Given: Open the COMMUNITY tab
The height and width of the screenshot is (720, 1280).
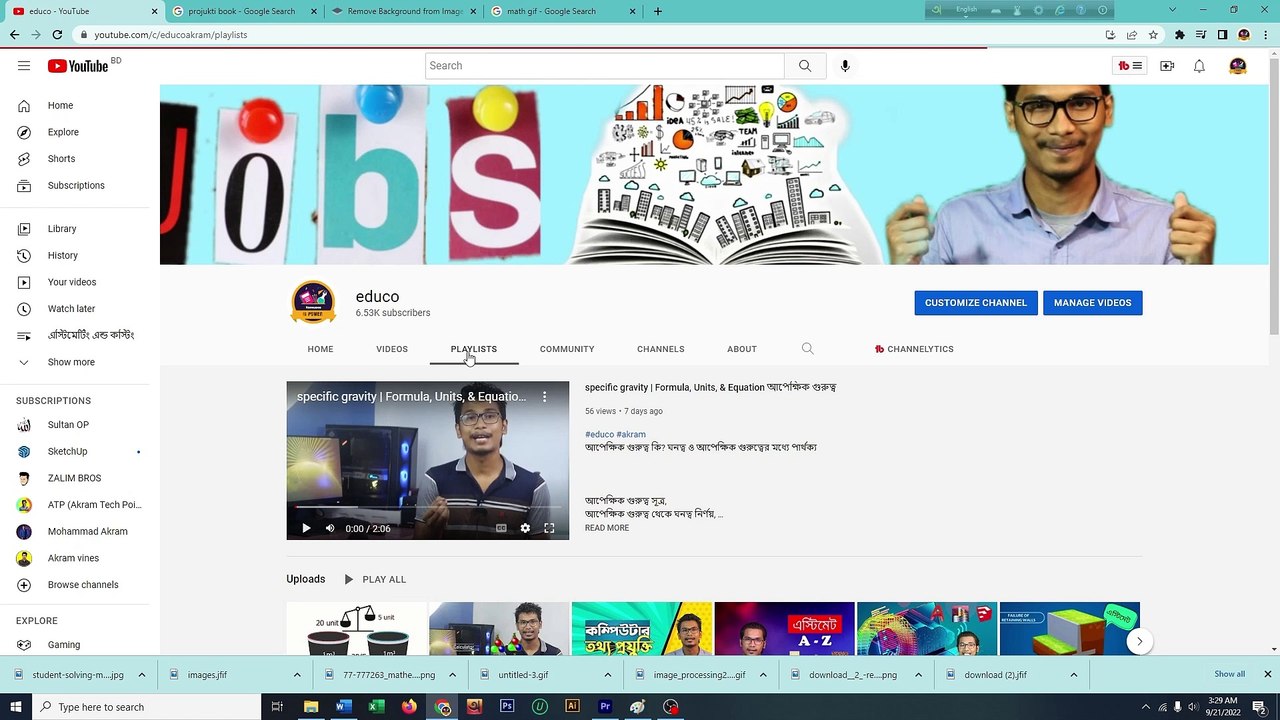Looking at the screenshot, I should pyautogui.click(x=567, y=349).
